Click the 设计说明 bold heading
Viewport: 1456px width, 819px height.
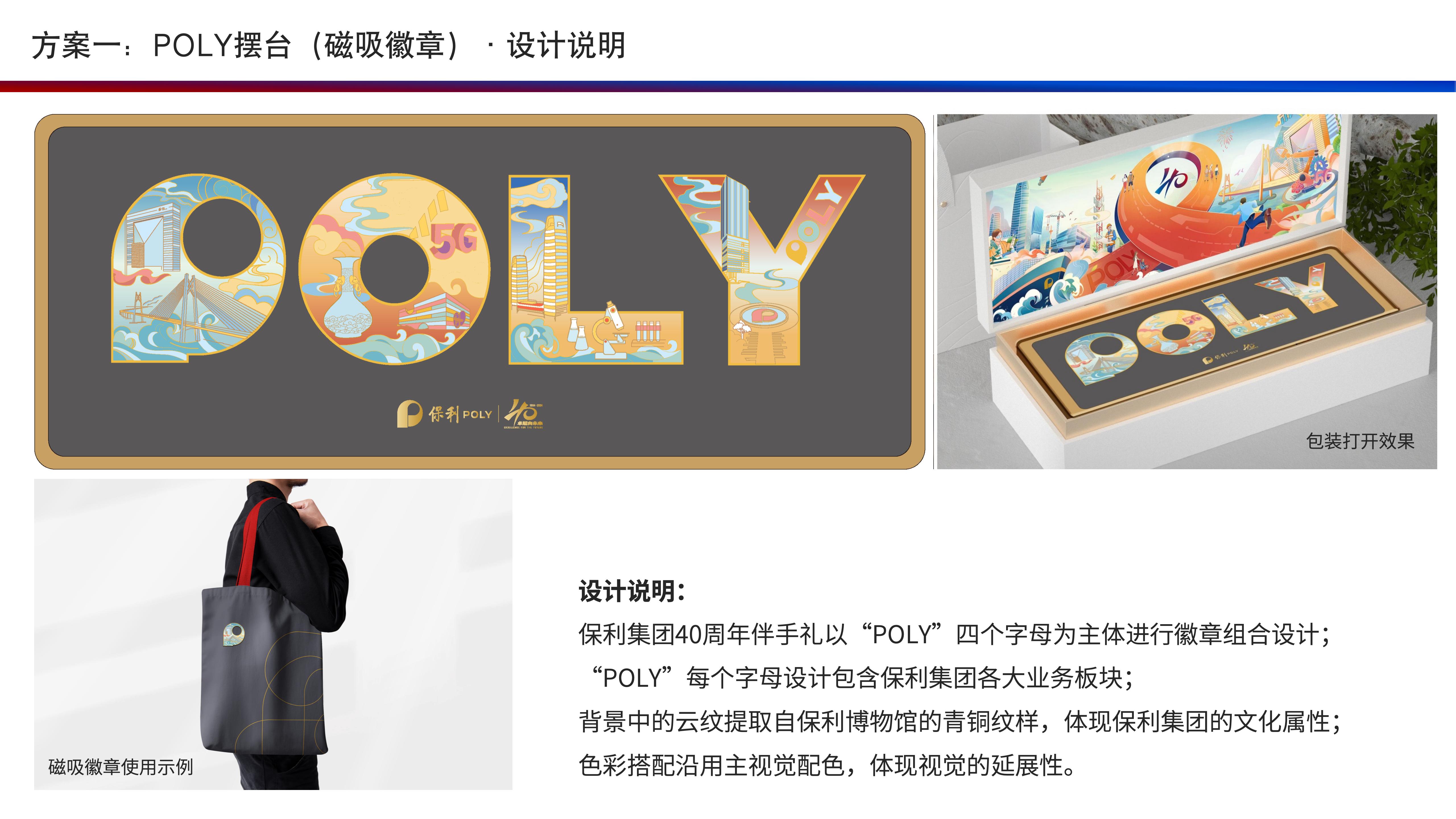tap(632, 591)
